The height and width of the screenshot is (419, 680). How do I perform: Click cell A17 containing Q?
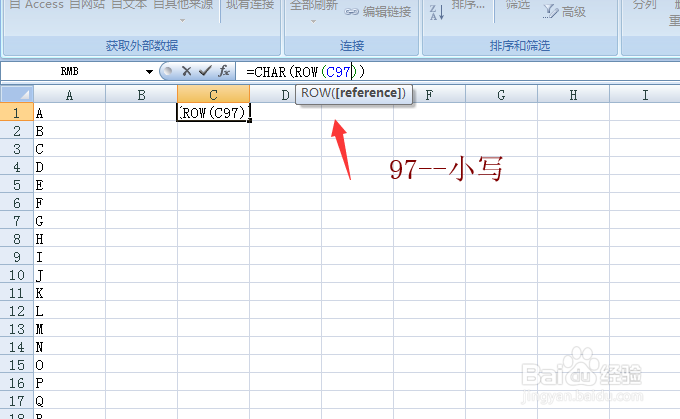point(69,401)
